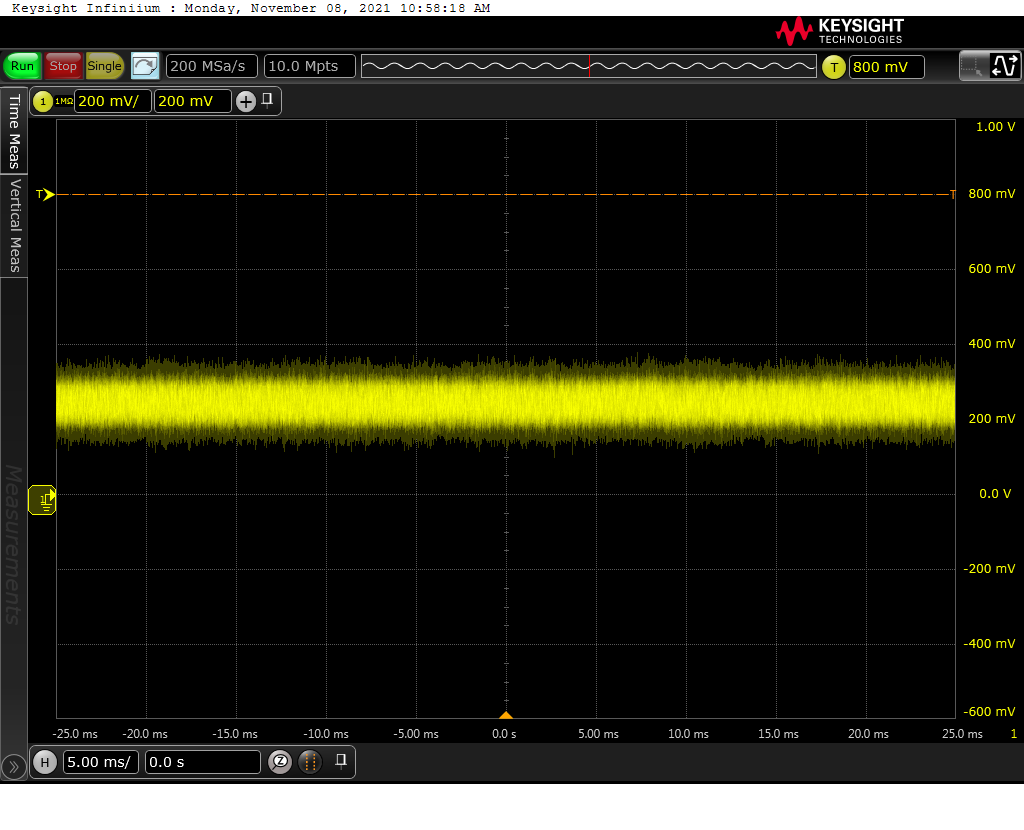Click the 0.0 s time axis label
This screenshot has width=1024, height=830.
point(504,734)
